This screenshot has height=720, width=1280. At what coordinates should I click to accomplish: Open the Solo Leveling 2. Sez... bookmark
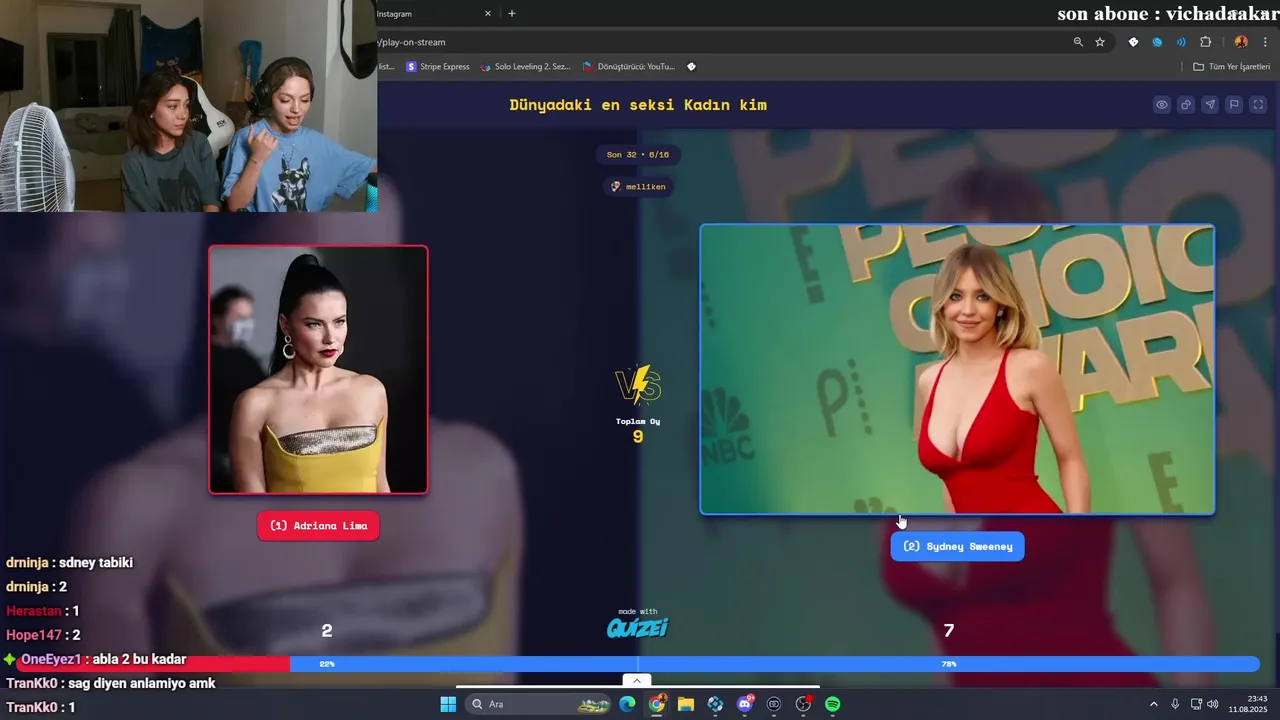click(525, 67)
